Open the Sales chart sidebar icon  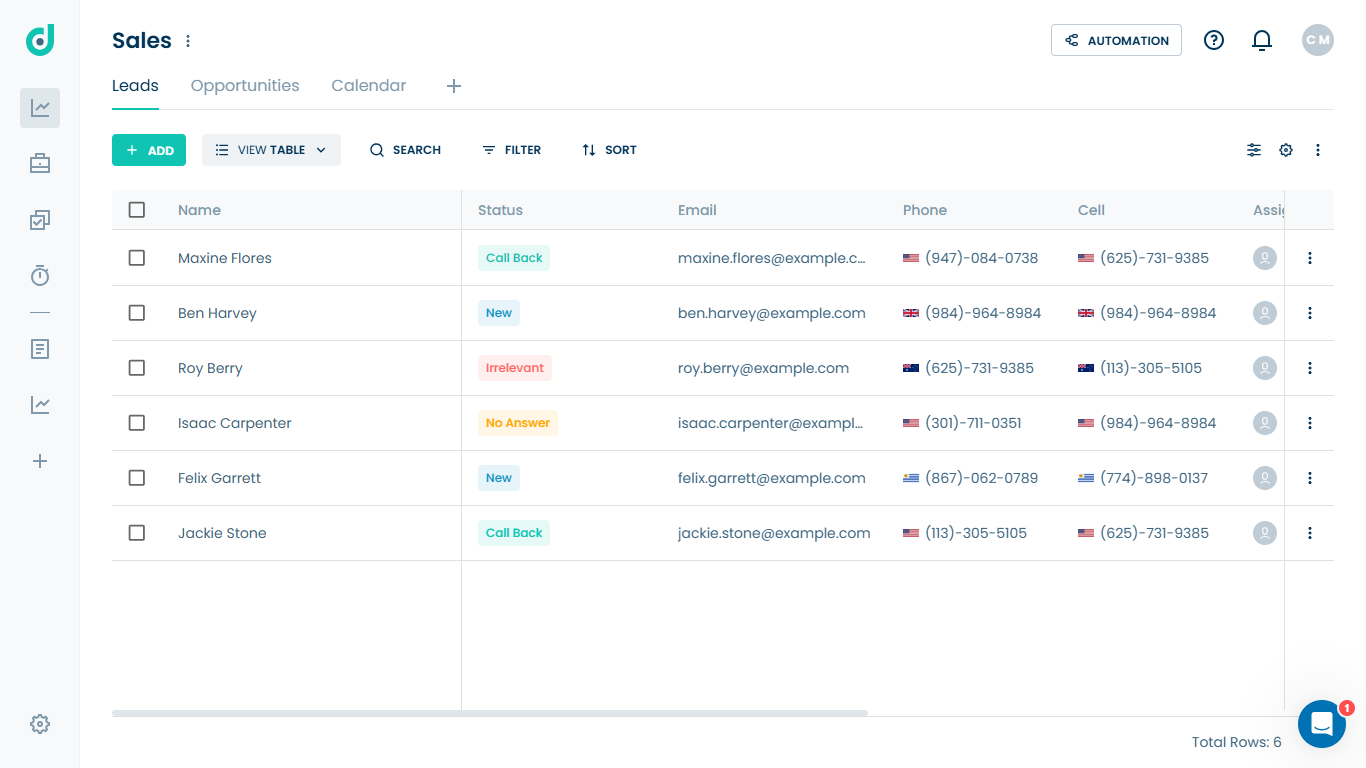coord(40,108)
